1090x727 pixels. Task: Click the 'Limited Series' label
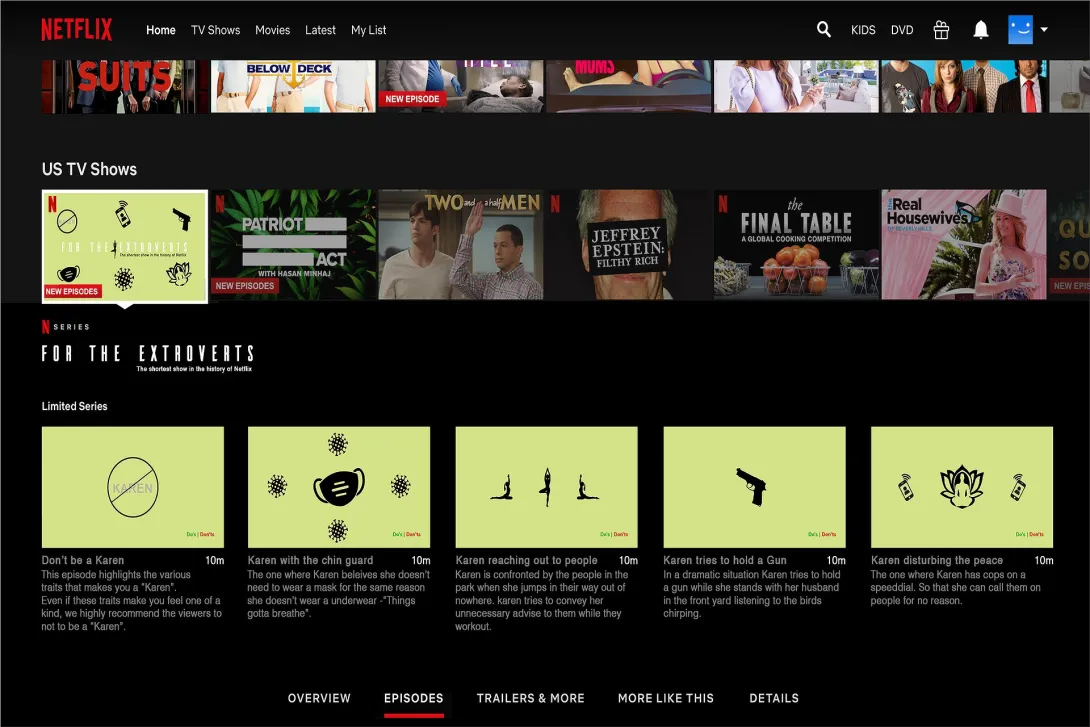tap(74, 406)
